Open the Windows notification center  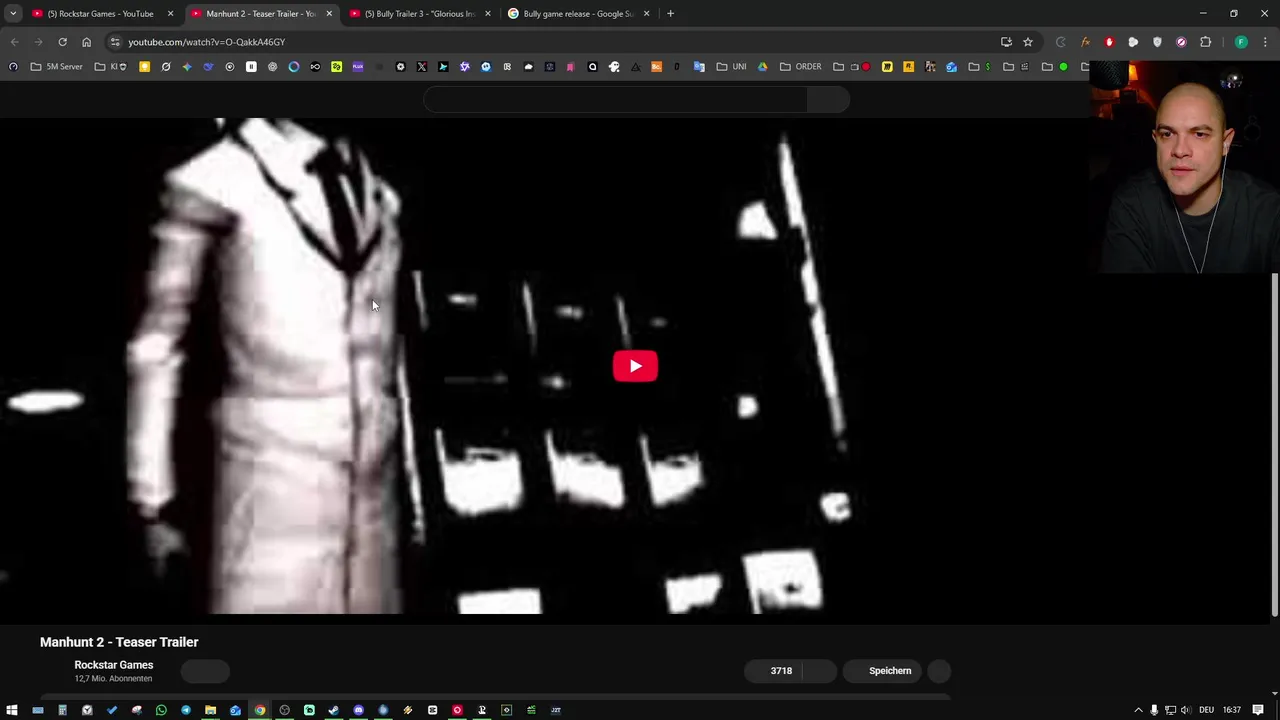(1258, 710)
